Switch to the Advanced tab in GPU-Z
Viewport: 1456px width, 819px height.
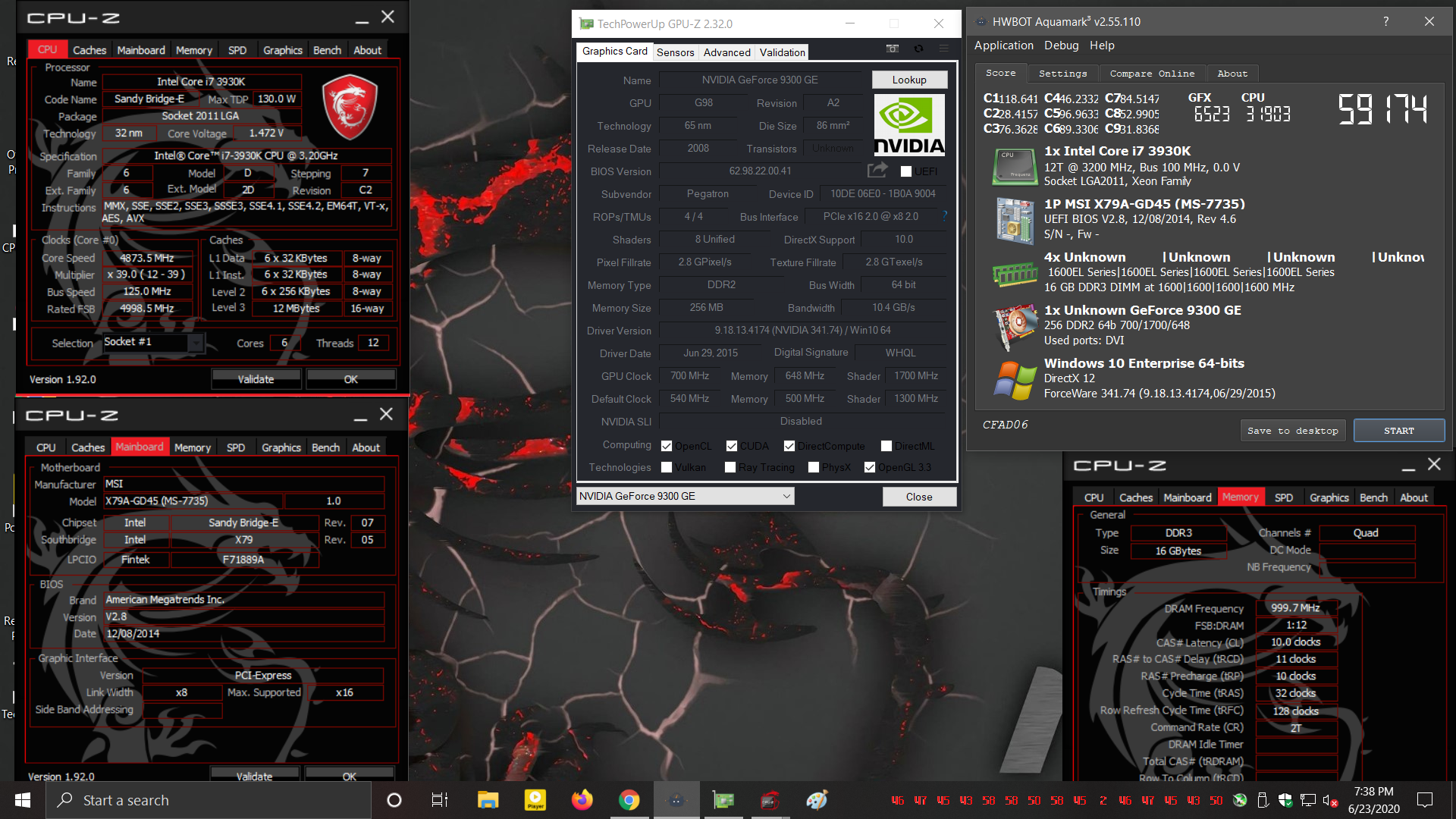726,52
